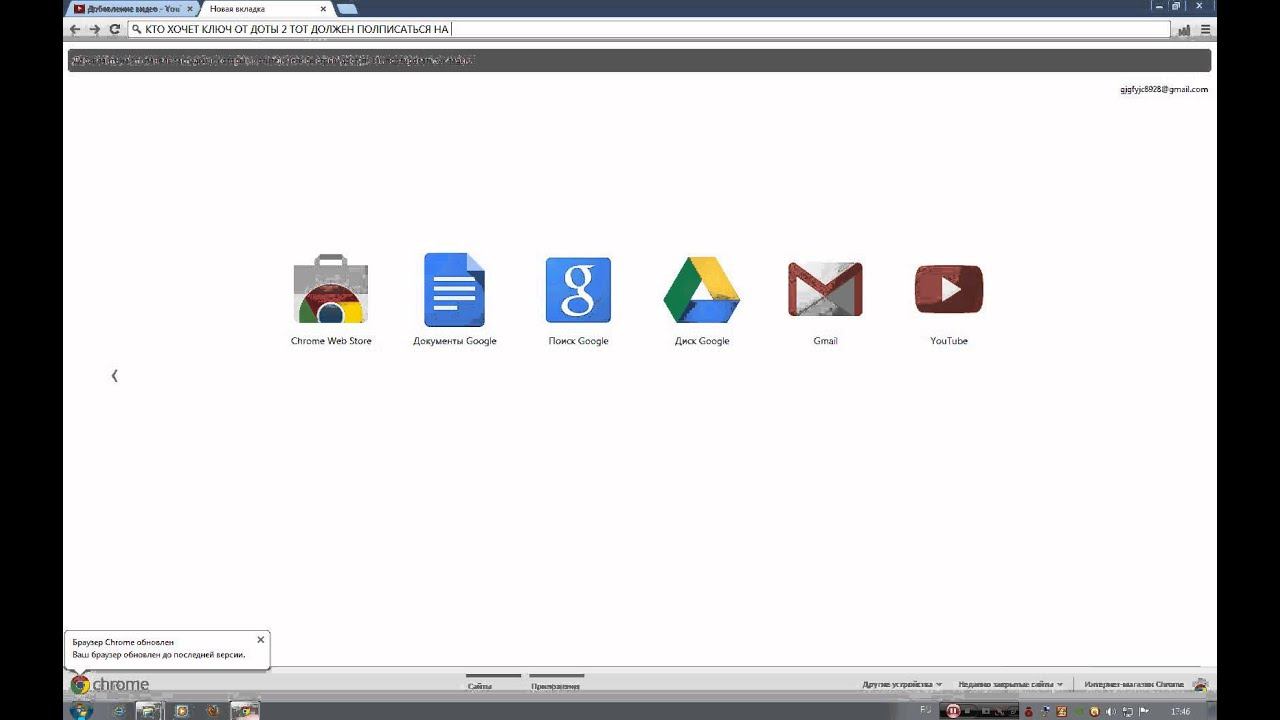This screenshot has height=720, width=1280.
Task: Click the language indicator in the taskbar
Action: (925, 710)
